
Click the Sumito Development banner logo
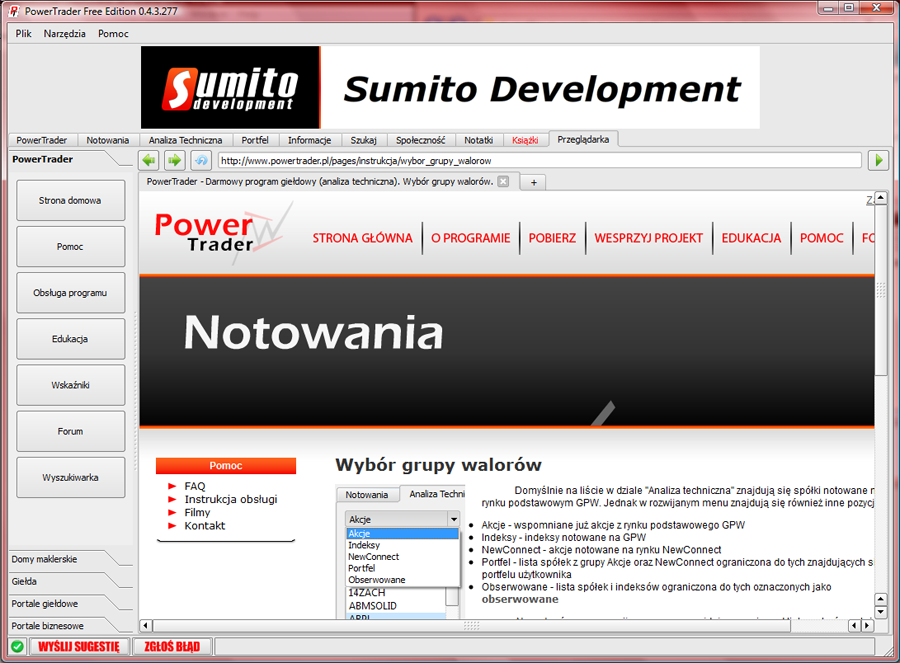pos(231,87)
